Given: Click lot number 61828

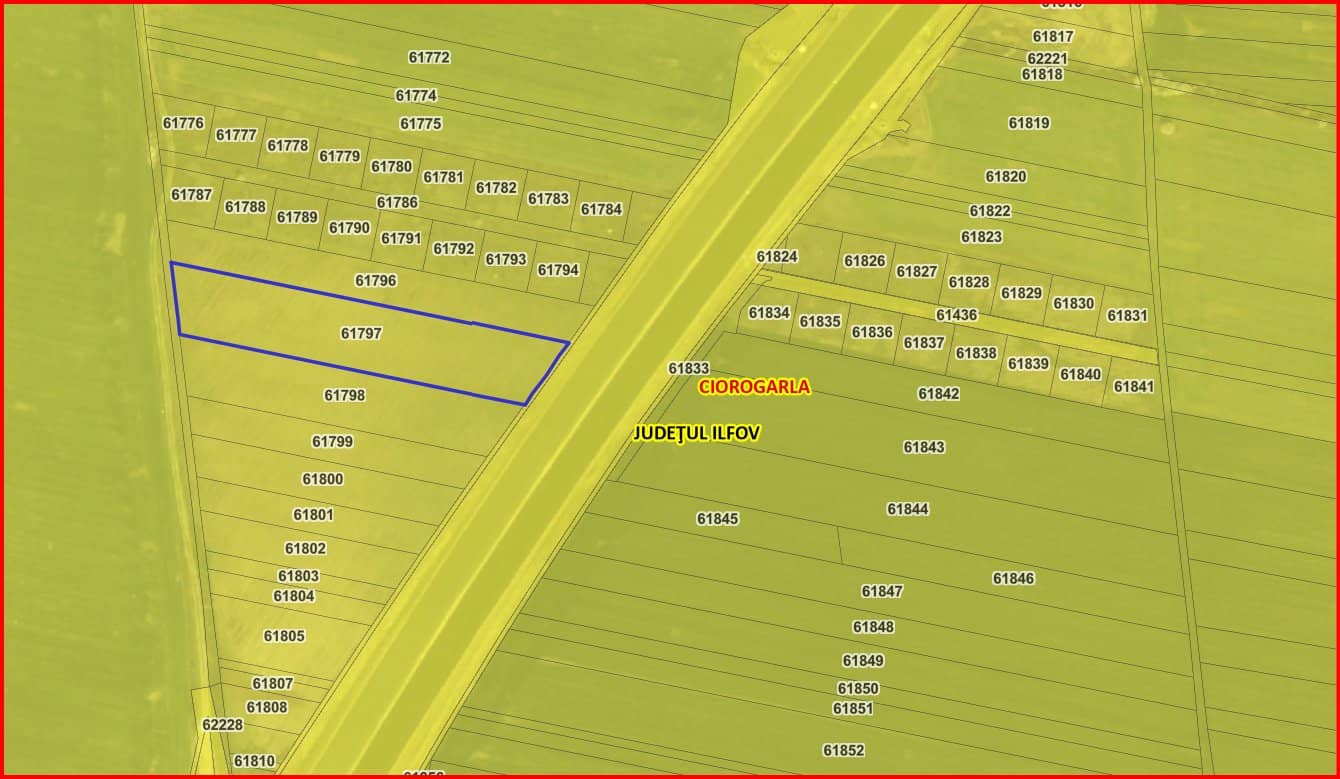Looking at the screenshot, I should [x=969, y=282].
